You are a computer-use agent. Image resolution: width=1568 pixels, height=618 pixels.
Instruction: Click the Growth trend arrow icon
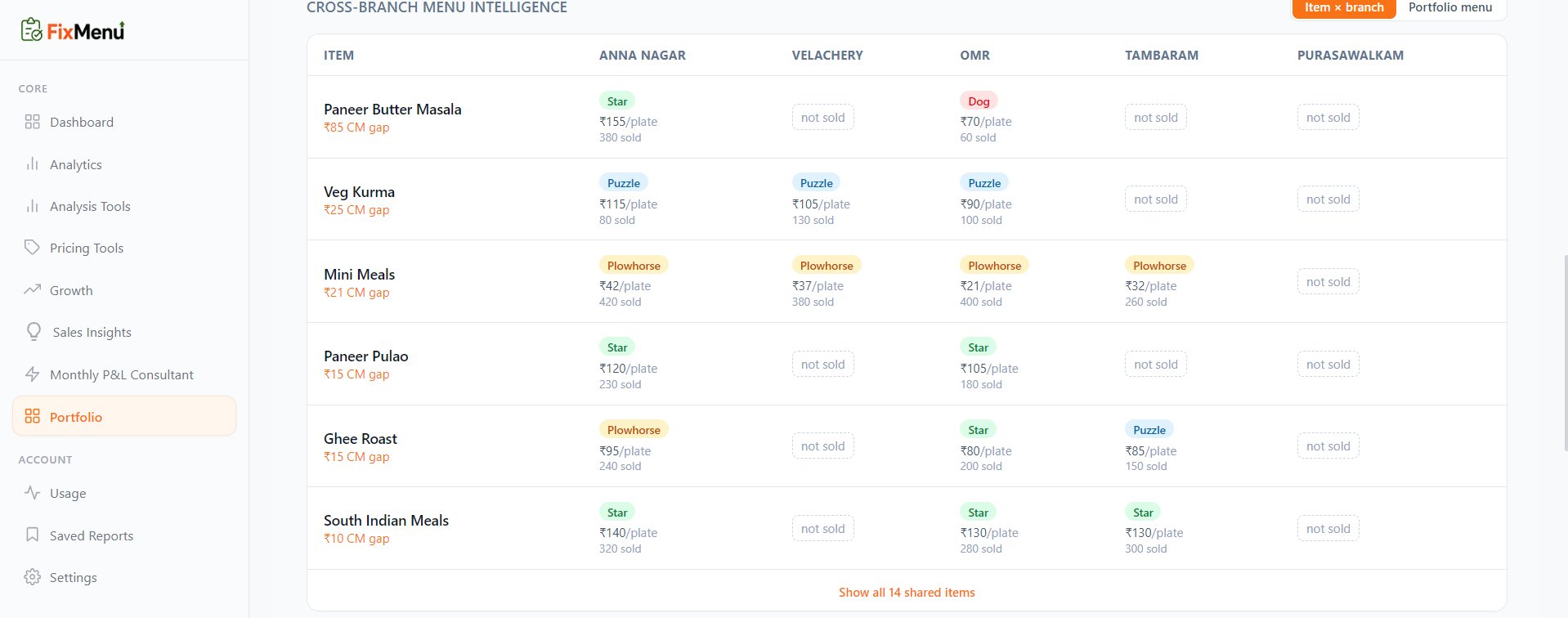32,290
